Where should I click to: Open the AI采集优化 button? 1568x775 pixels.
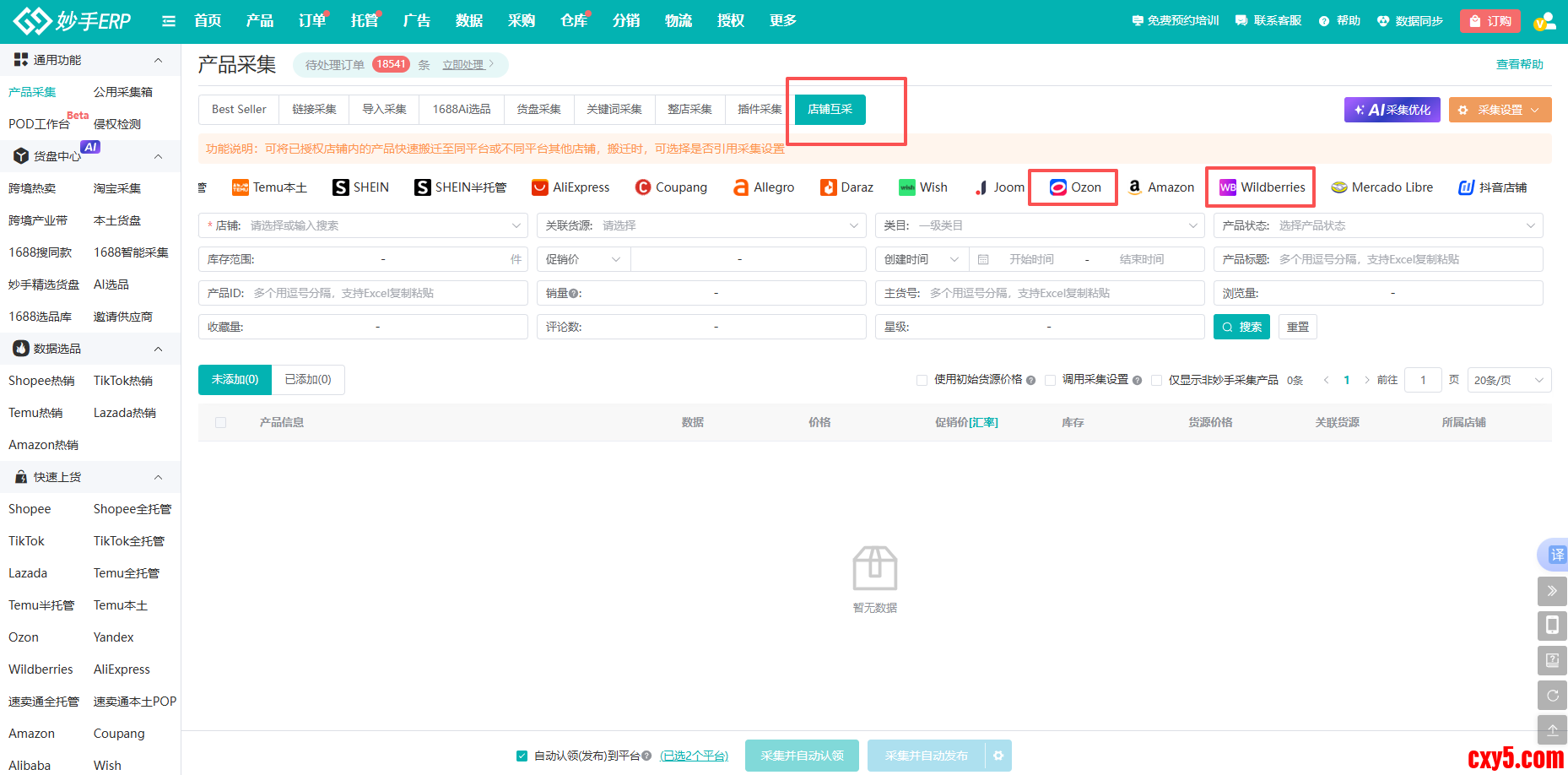pyautogui.click(x=1392, y=110)
